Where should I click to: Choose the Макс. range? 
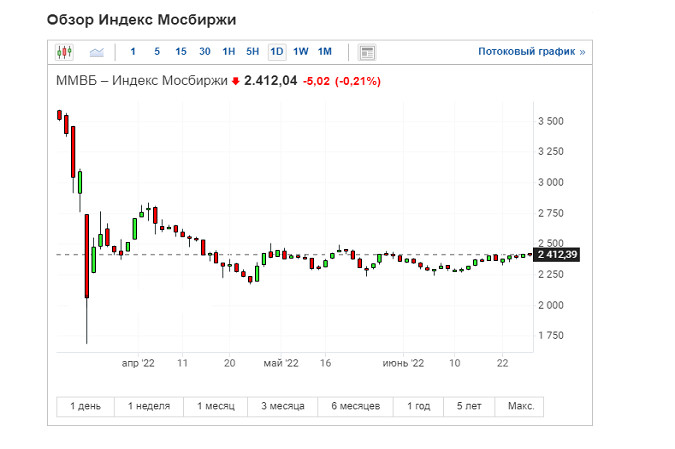click(520, 406)
